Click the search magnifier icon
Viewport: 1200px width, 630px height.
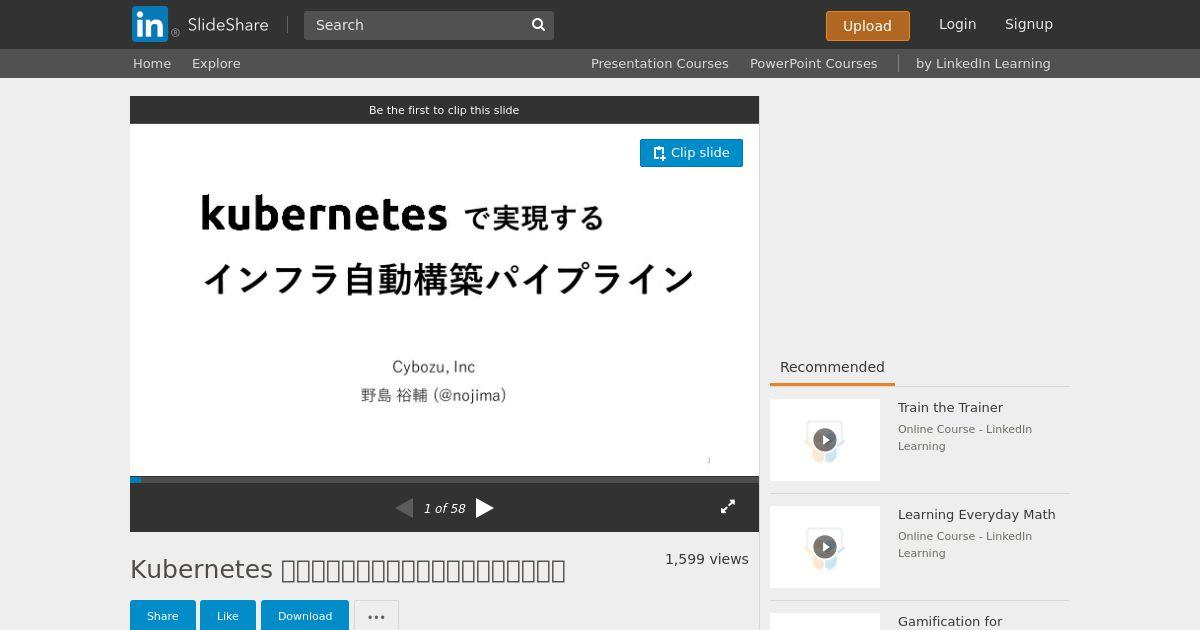coord(538,25)
